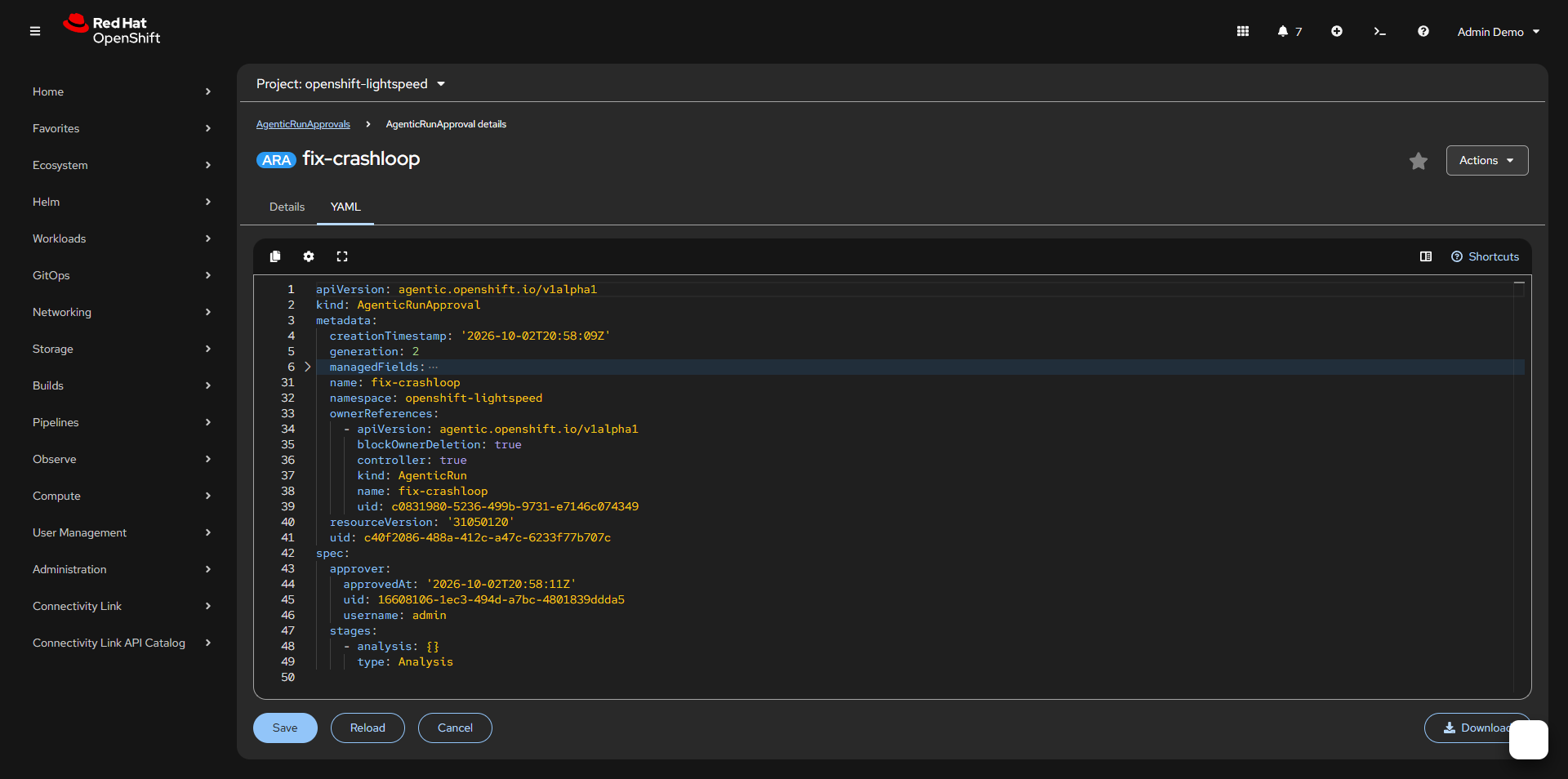
Task: Expand the Observe navigation section
Action: pos(122,459)
